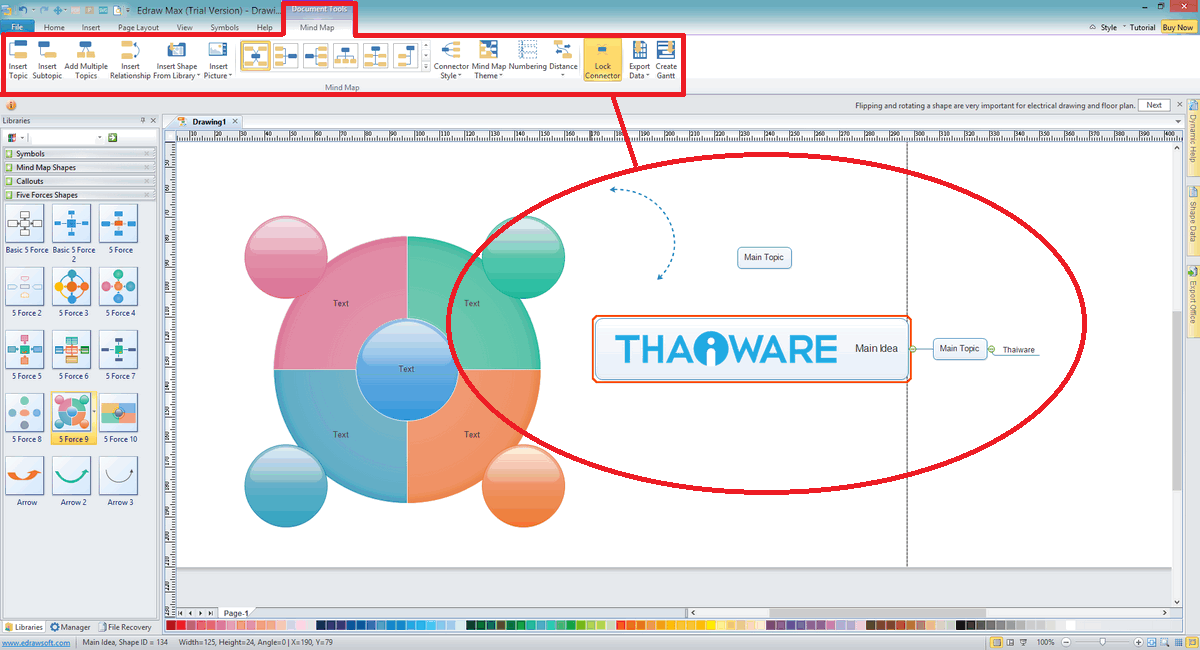
Task: Open the Style menu at top right
Action: click(x=1108, y=27)
